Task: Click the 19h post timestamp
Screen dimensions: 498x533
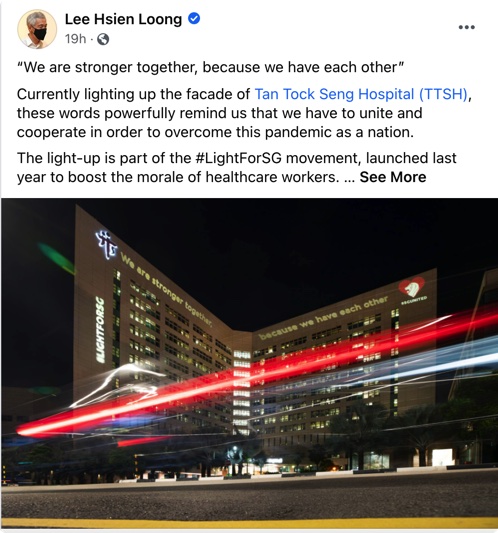Action: [x=75, y=39]
